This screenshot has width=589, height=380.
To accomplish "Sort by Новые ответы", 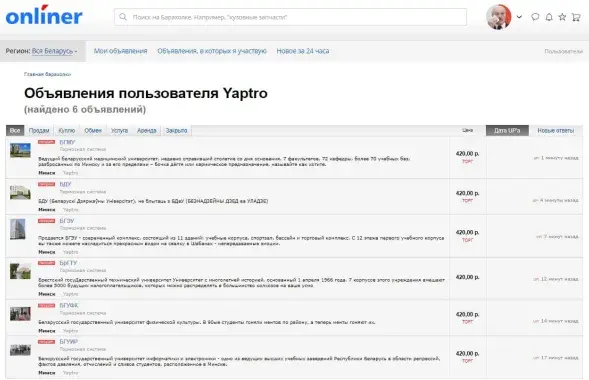I will [x=556, y=130].
